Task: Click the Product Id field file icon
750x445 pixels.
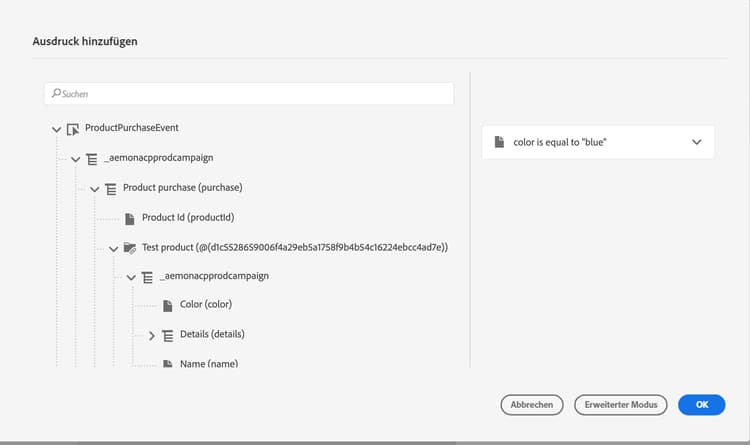Action: (130, 218)
